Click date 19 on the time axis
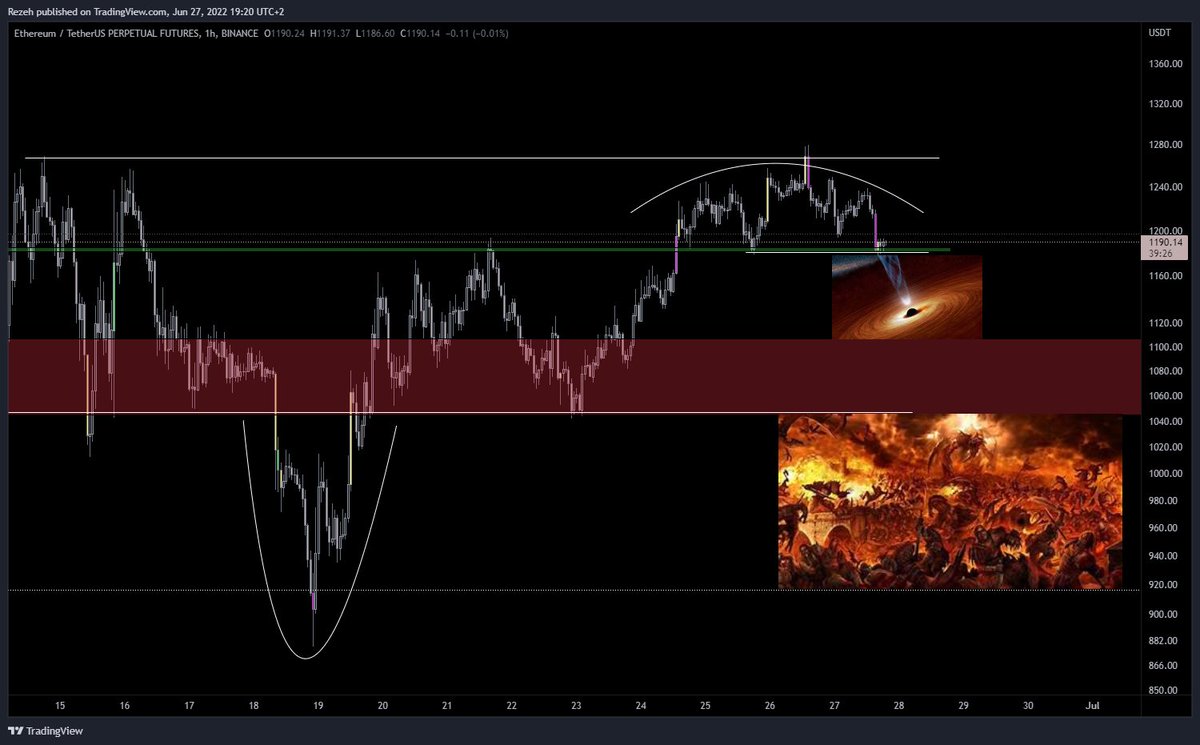Viewport: 1200px width, 745px height. (x=318, y=706)
